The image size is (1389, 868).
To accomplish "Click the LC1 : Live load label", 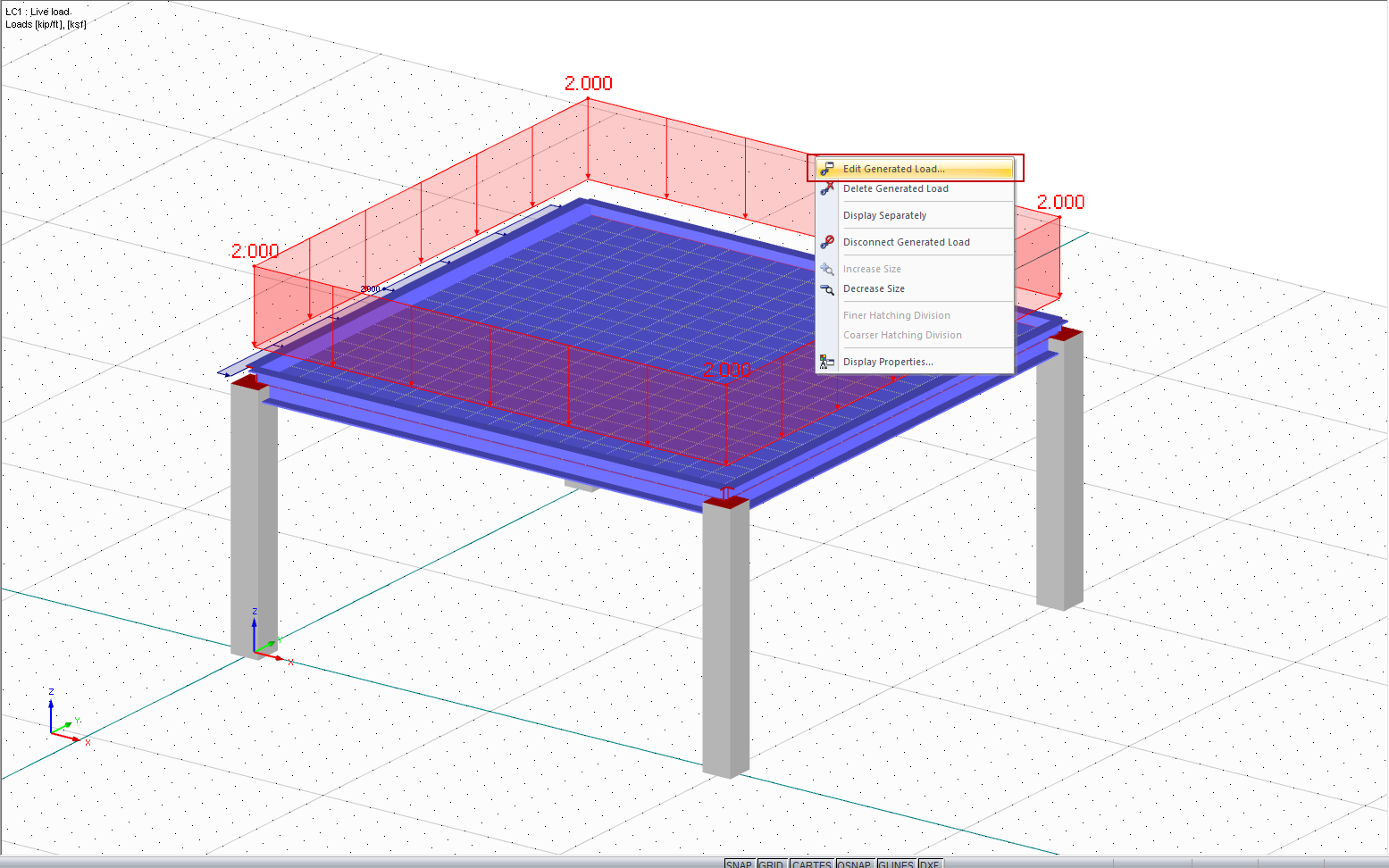I will coord(38,12).
